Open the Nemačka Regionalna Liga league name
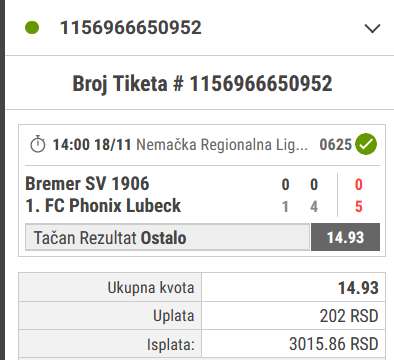The width and height of the screenshot is (394, 360). point(222,145)
